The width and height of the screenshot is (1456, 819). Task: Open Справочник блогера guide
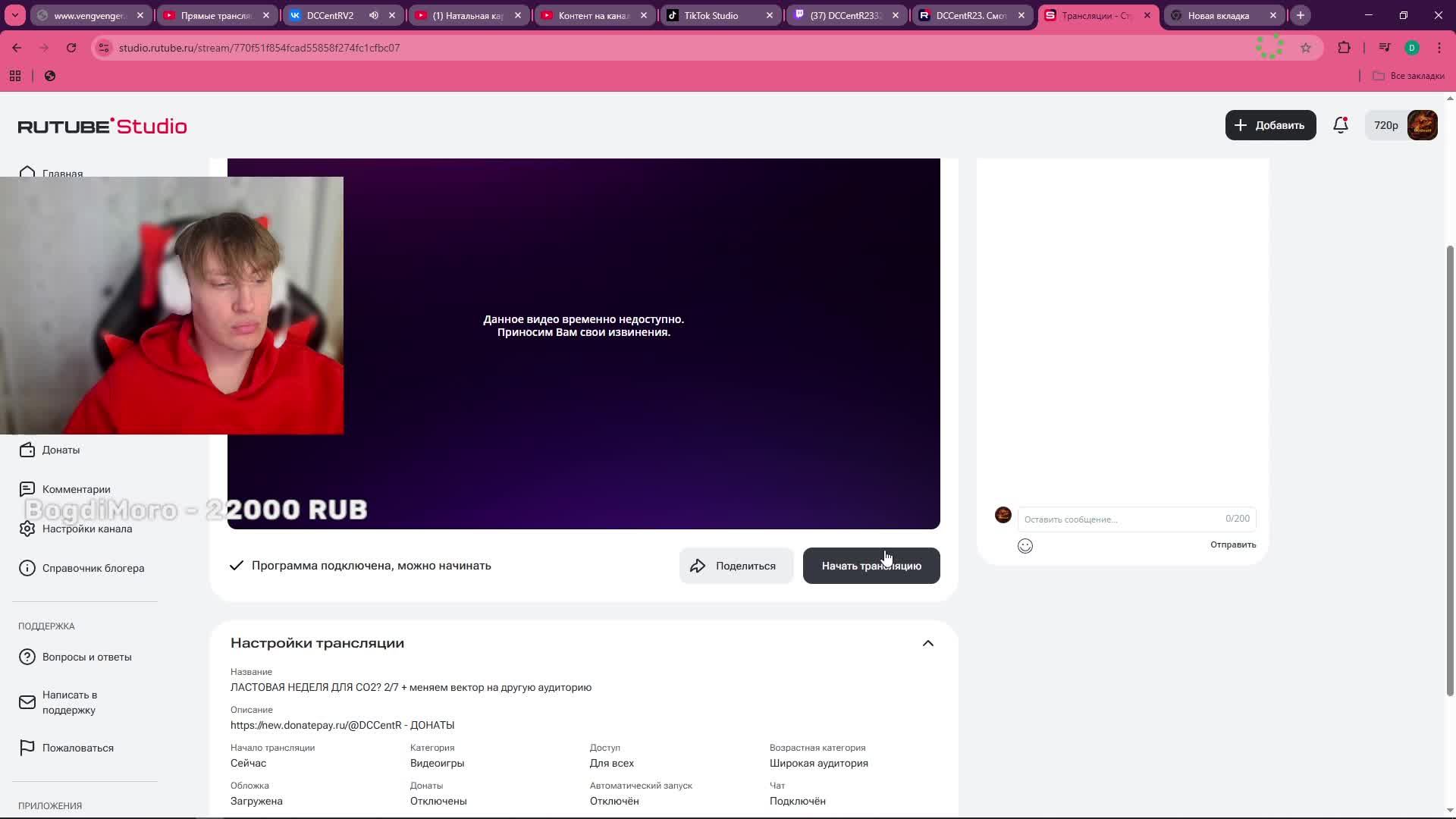tap(93, 567)
